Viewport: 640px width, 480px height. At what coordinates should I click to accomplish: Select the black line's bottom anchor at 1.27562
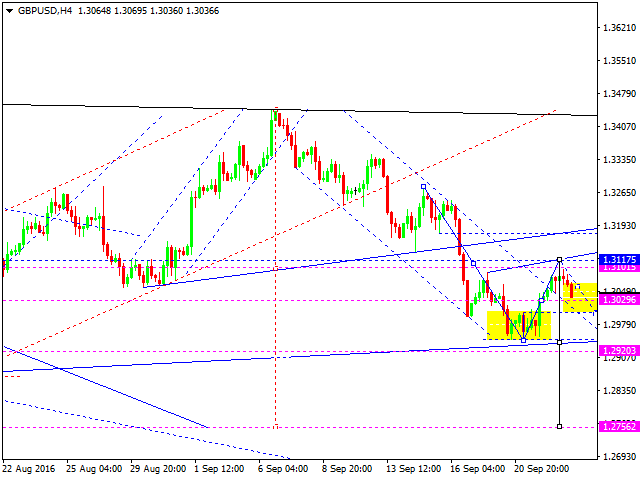pos(559,427)
